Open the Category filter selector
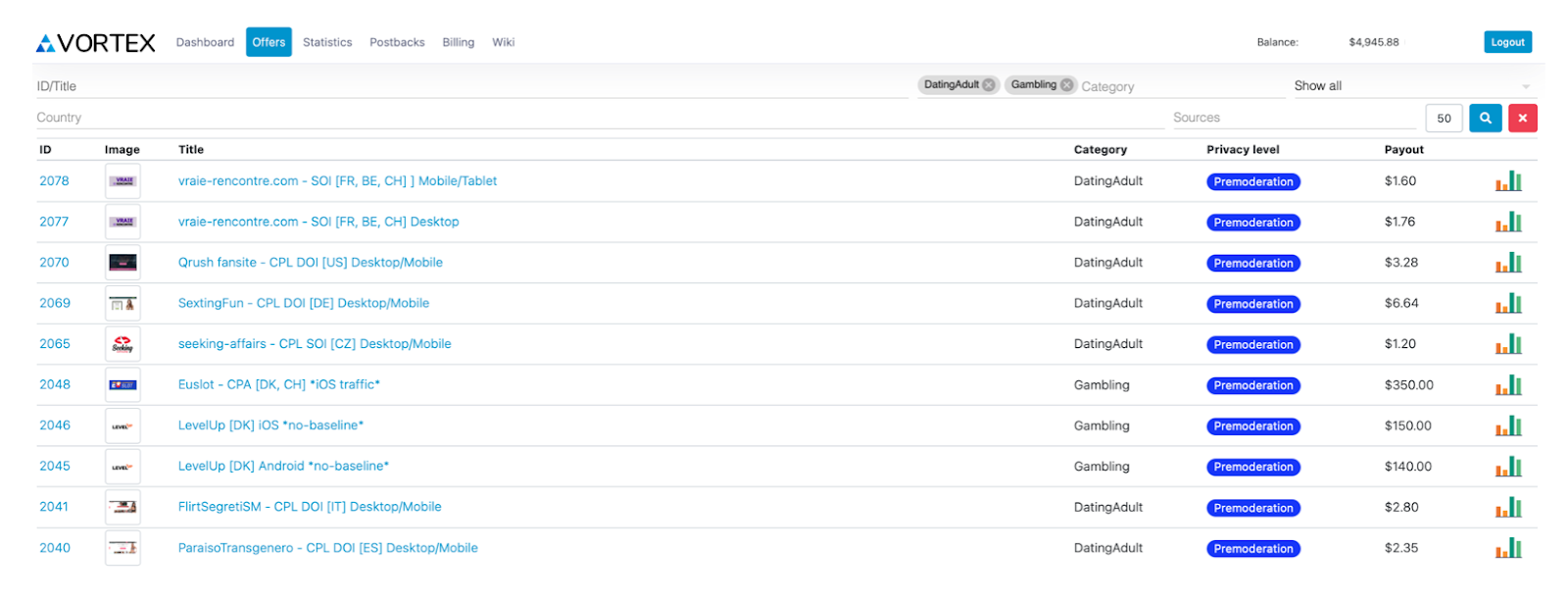Viewport: 1568px width, 599px height. pos(1181,86)
